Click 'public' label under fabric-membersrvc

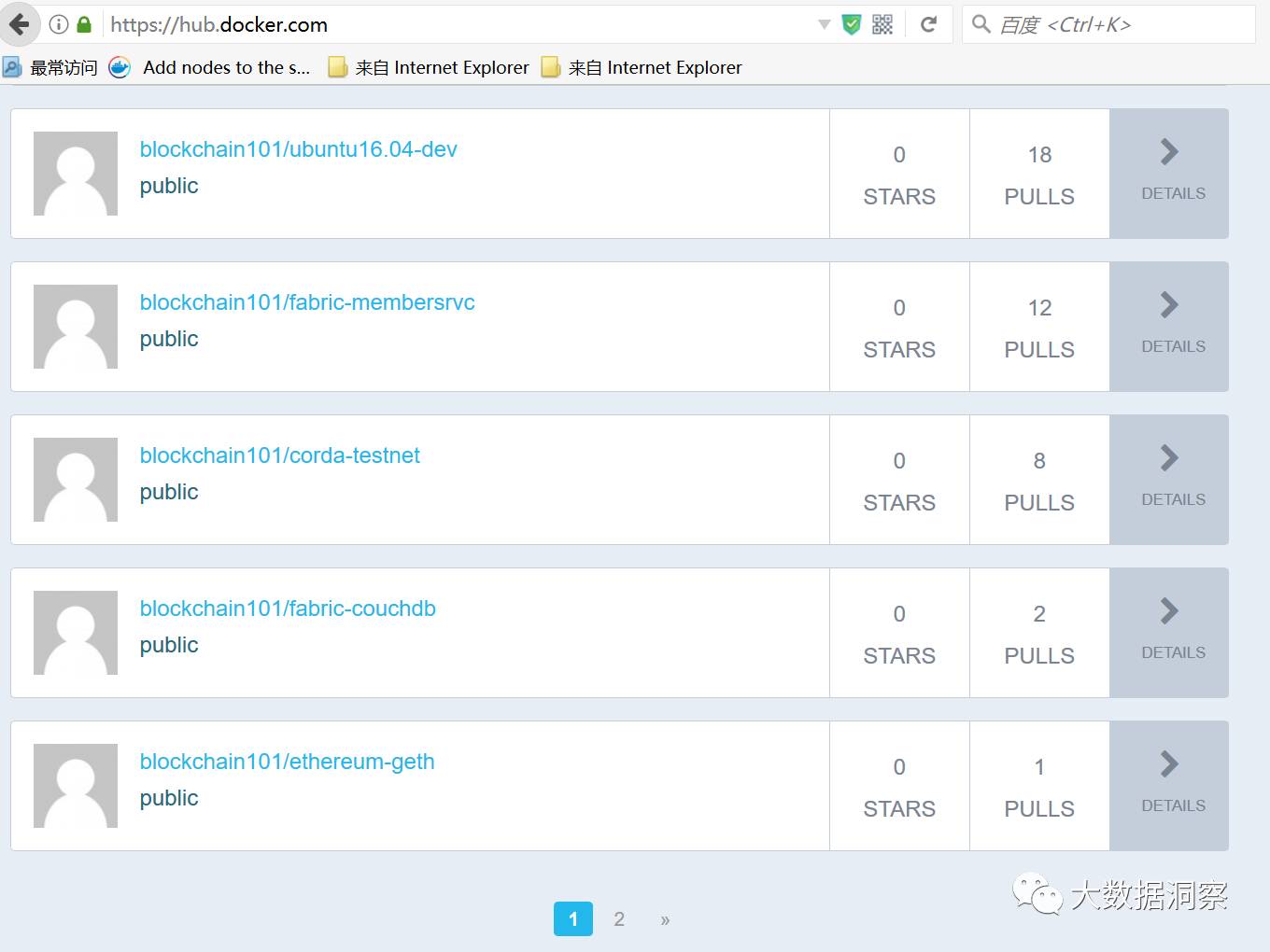[169, 340]
